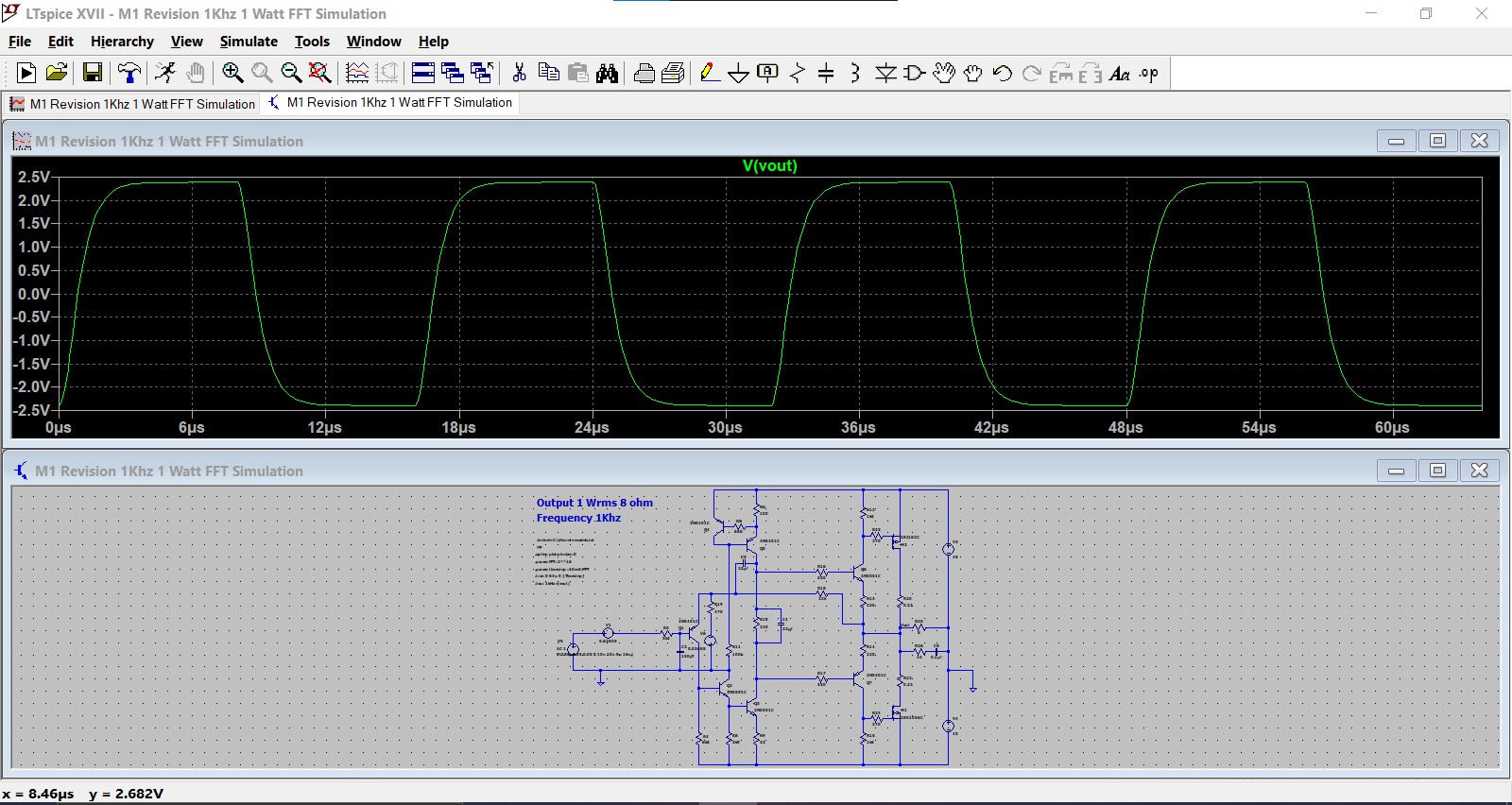
Task: Minimize the waveform plot sub-window
Action: (x=1396, y=141)
